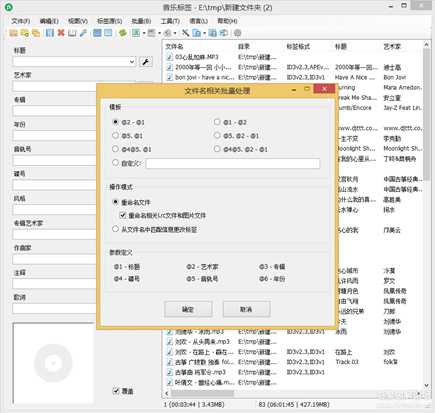
Task: Click the 取消 button in dialog
Action: click(x=246, y=309)
